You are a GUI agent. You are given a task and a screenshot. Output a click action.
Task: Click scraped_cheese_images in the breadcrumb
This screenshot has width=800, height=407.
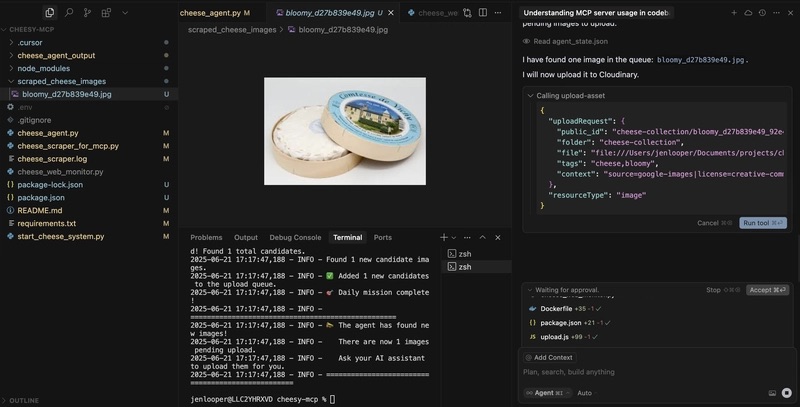(232, 30)
